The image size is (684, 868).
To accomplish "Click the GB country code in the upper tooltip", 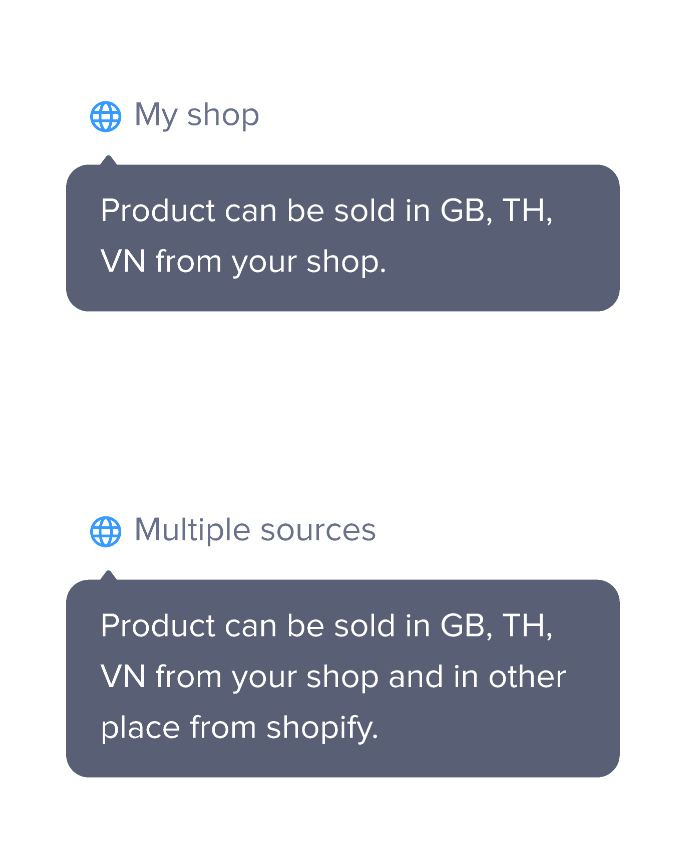I will coord(466,211).
